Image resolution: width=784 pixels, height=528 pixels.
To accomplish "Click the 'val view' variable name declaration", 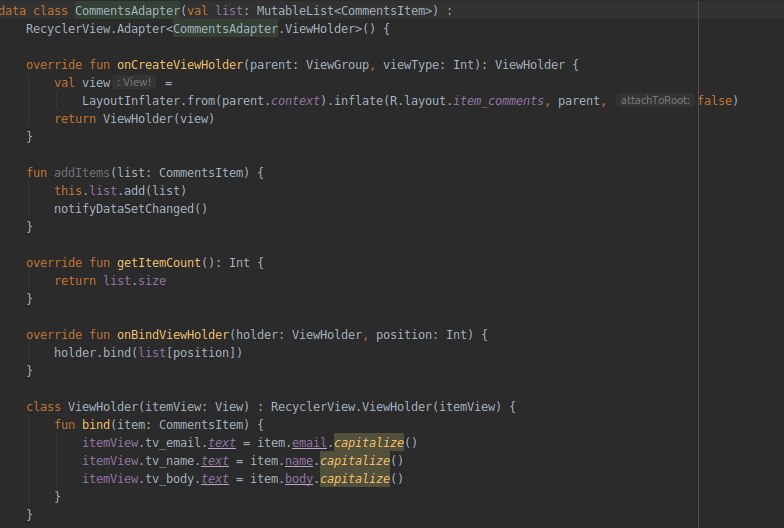I will pyautogui.click(x=96, y=82).
